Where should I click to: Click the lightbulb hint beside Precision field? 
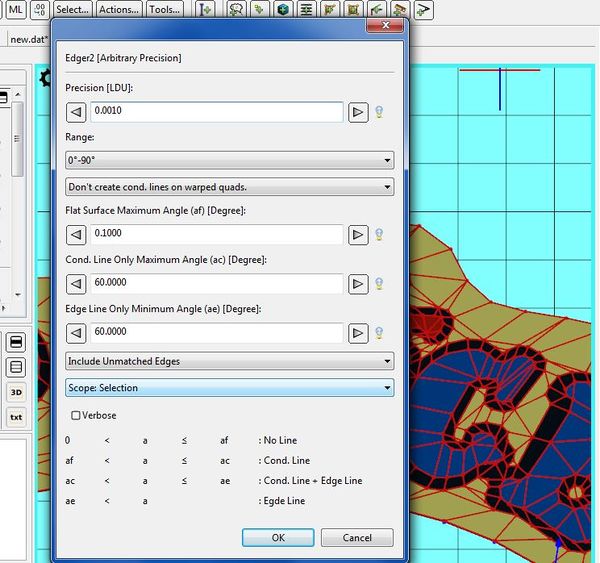tap(380, 112)
